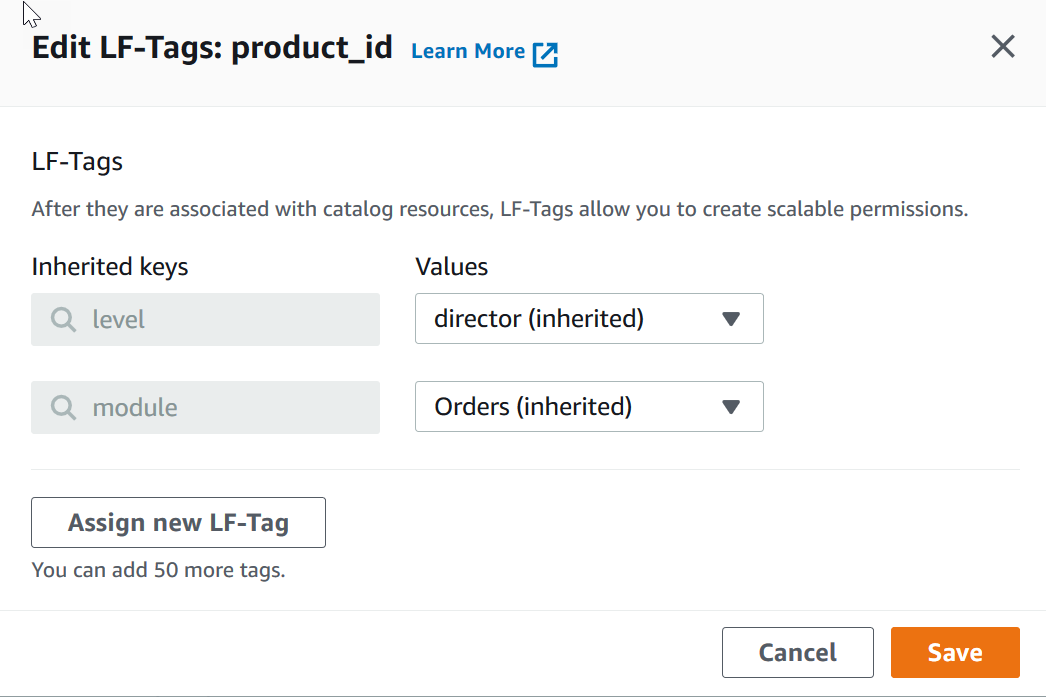Expand the value selector for the module key
Image resolution: width=1046 pixels, height=697 pixels.
coord(589,407)
